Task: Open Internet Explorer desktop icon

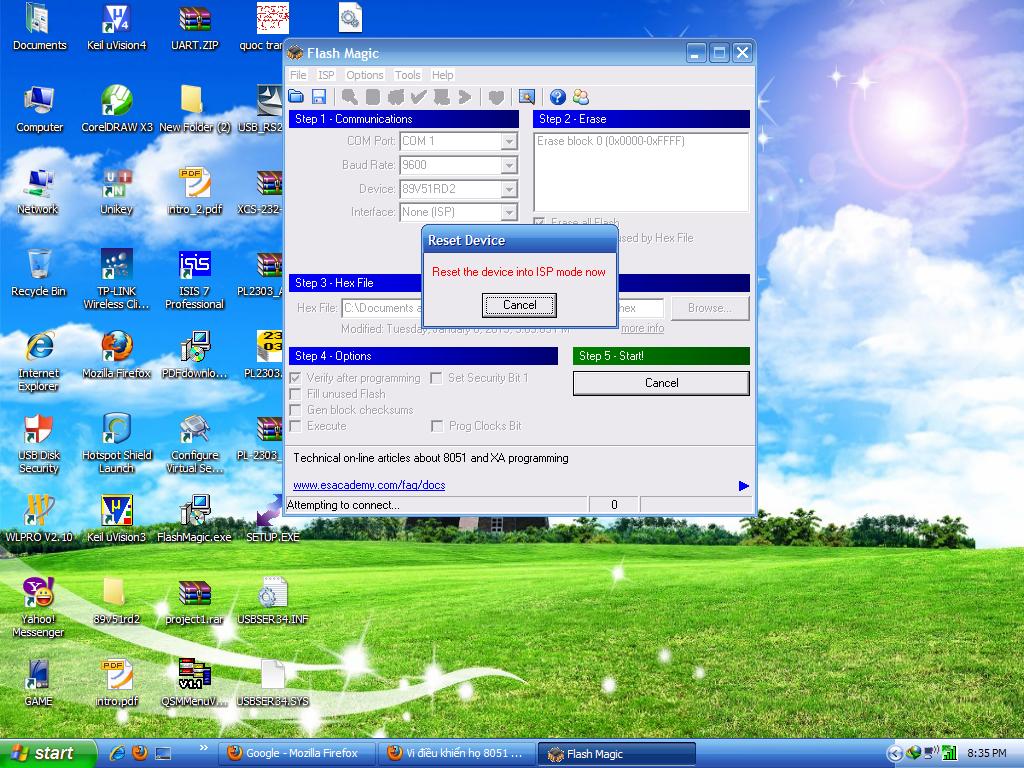Action: [x=39, y=361]
